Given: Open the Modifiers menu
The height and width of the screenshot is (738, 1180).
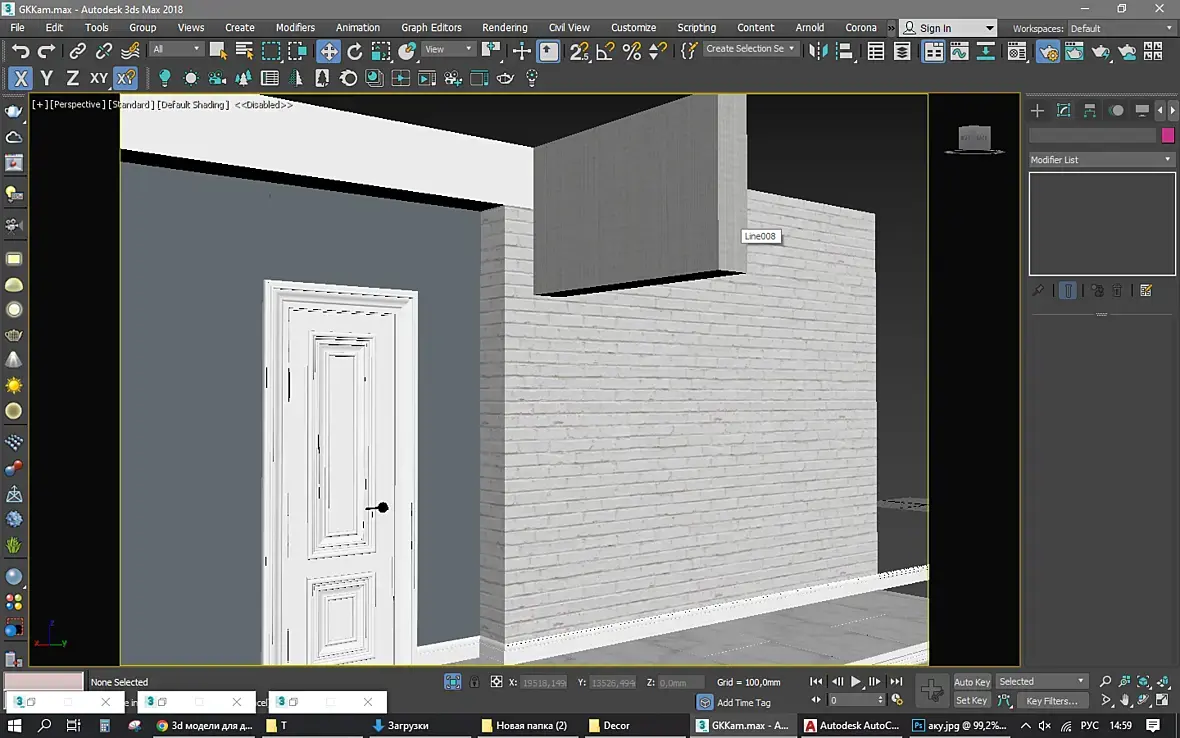Looking at the screenshot, I should 295,27.
